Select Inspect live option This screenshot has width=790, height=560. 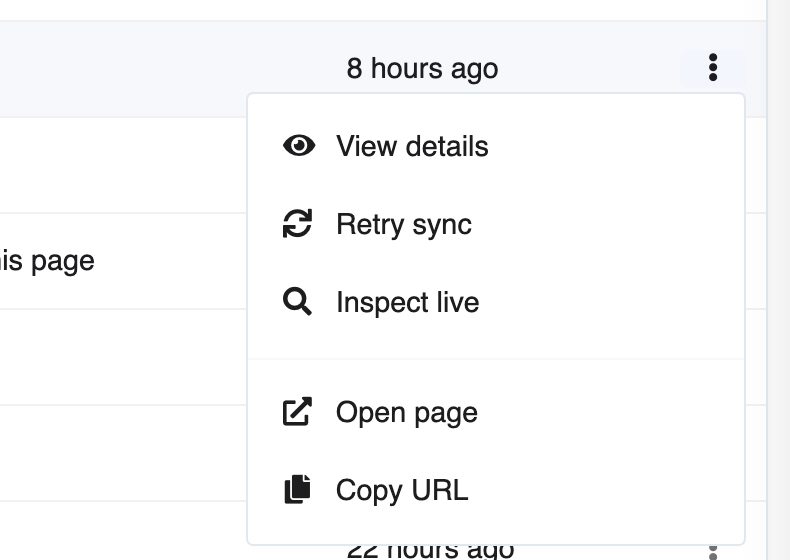click(x=496, y=302)
